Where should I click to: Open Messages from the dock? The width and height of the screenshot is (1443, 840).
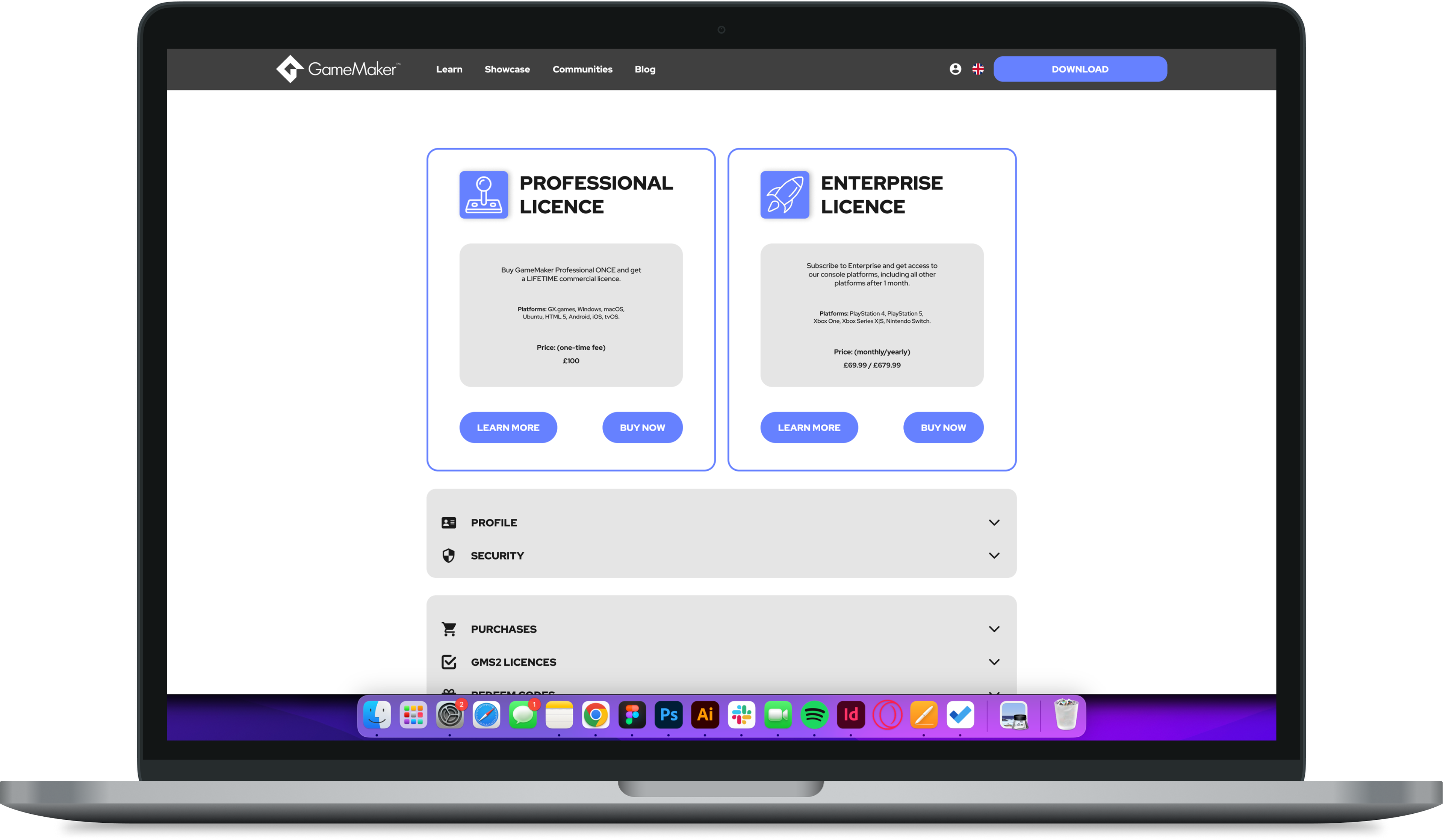tap(523, 715)
